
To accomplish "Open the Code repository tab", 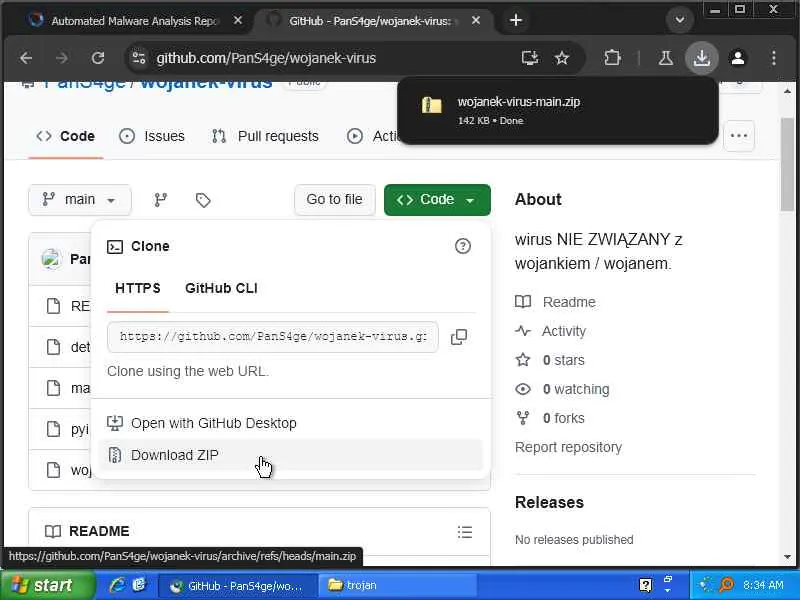I will click(x=66, y=136).
